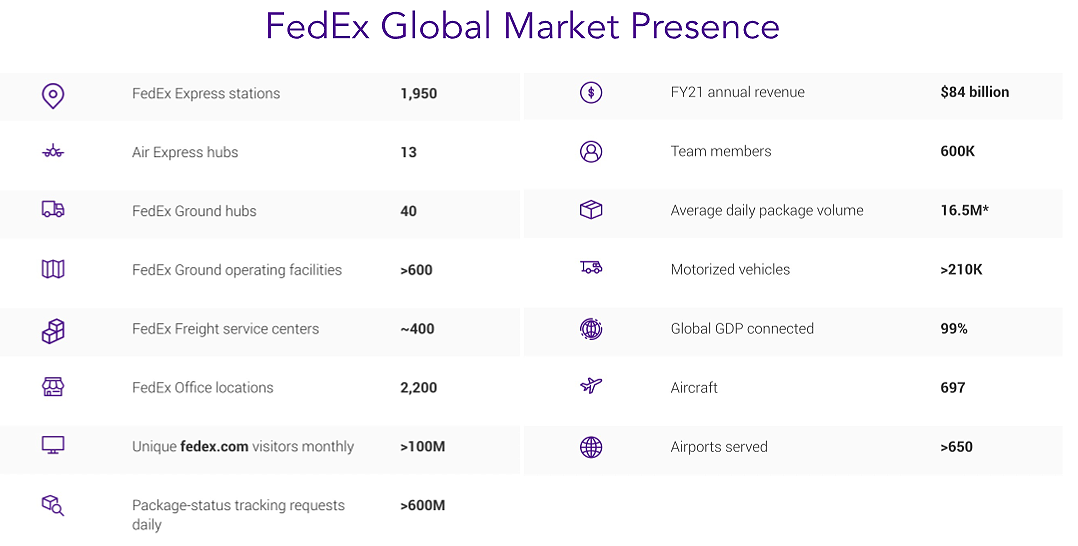
Task: Click the bold fedex.com text
Action: pyautogui.click(x=214, y=446)
